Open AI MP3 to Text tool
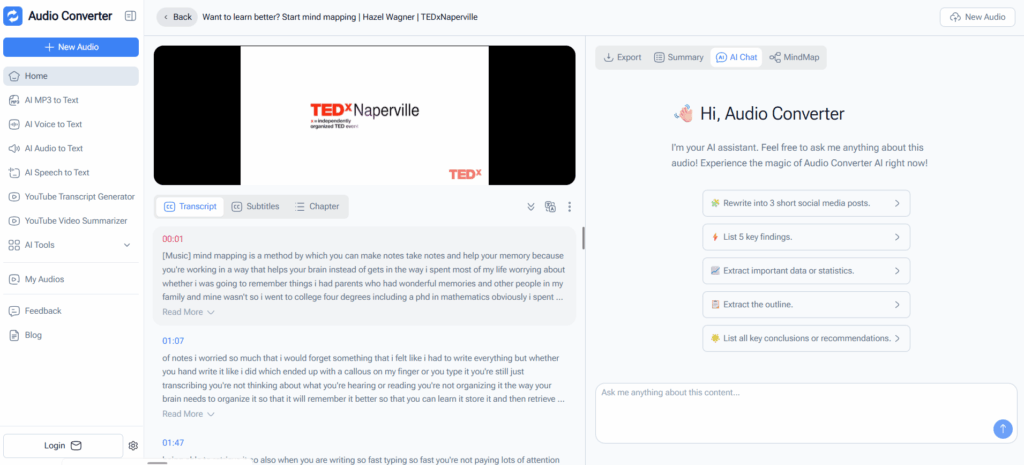1024x465 pixels. pyautogui.click(x=53, y=100)
